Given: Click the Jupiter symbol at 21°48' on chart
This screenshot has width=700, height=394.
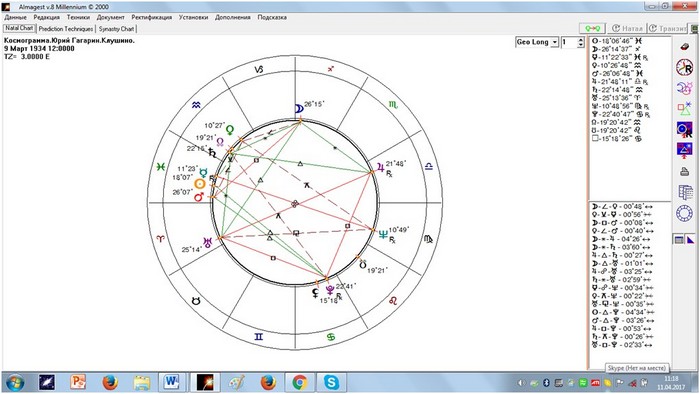Looking at the screenshot, I should click(x=380, y=167).
